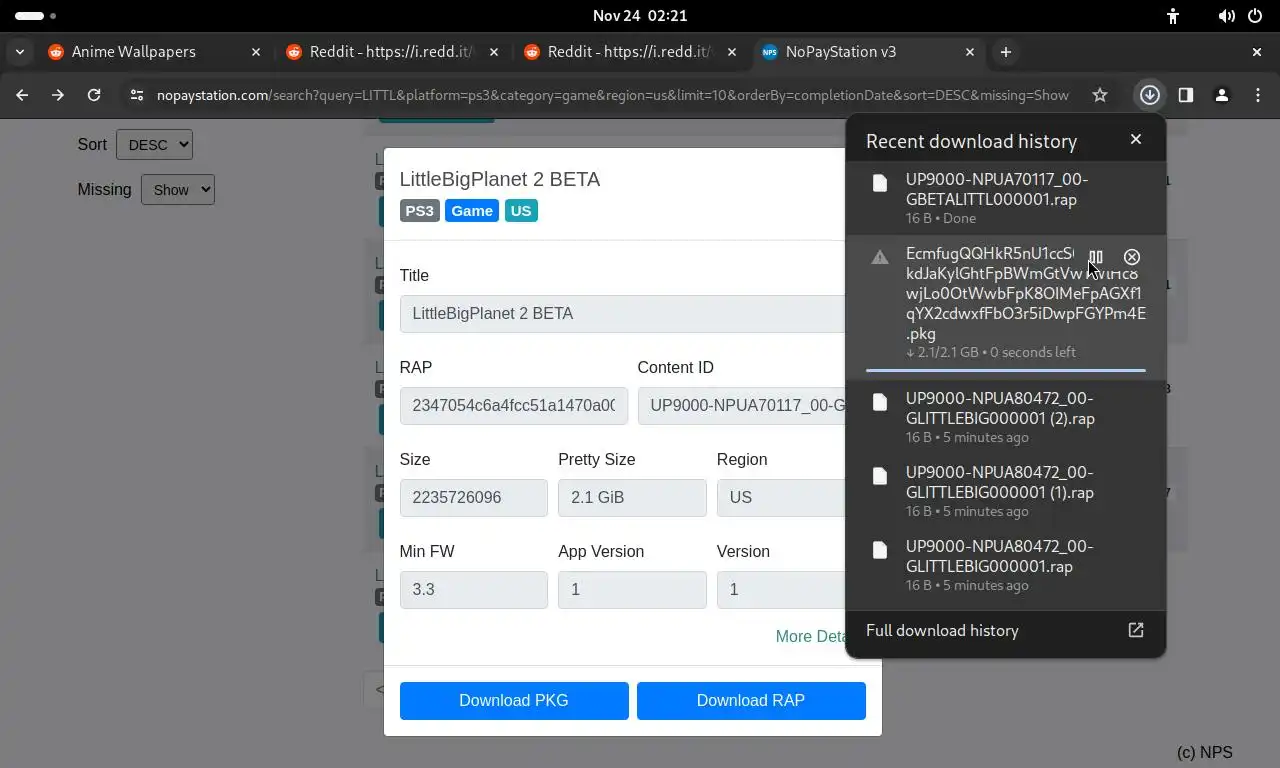Pause the .pkg download in progress
1280x768 pixels.
[x=1096, y=257]
